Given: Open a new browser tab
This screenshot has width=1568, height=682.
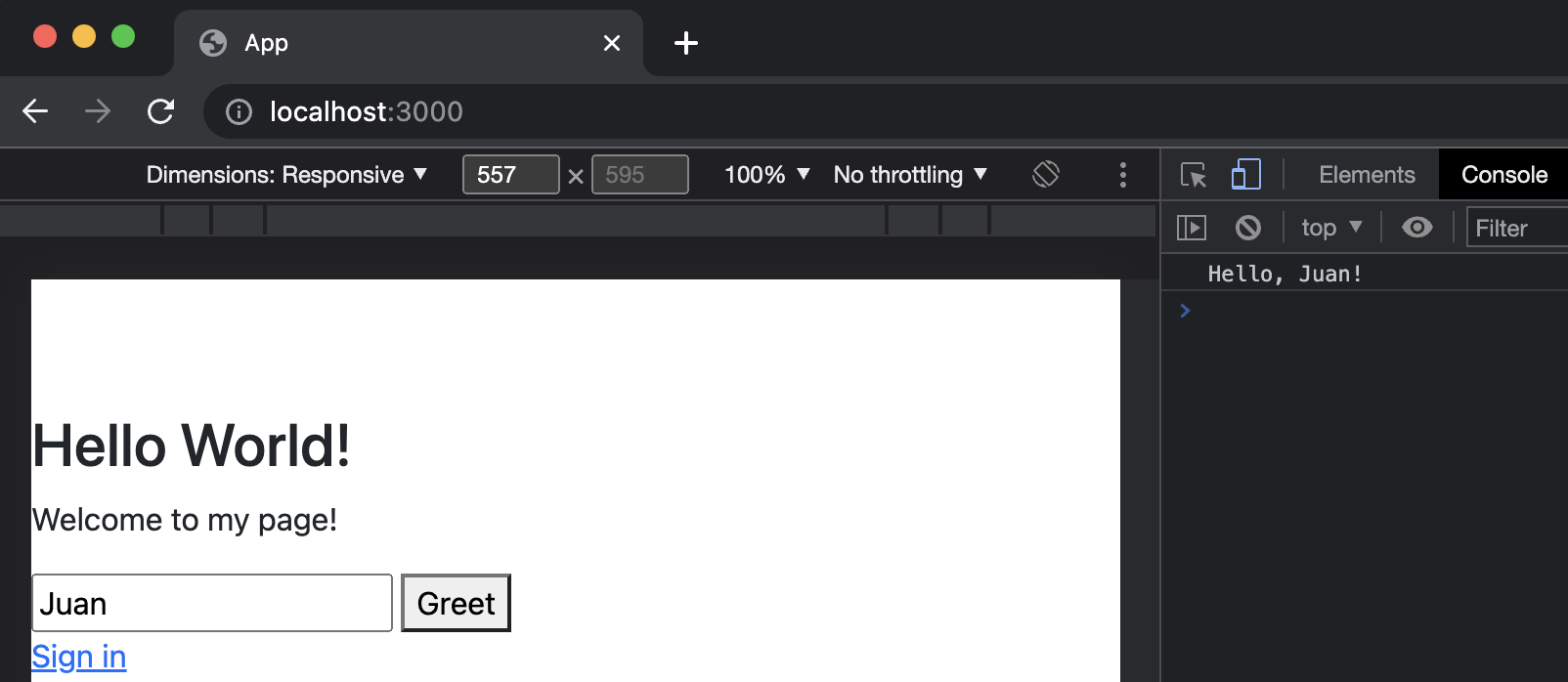Looking at the screenshot, I should coord(686,43).
